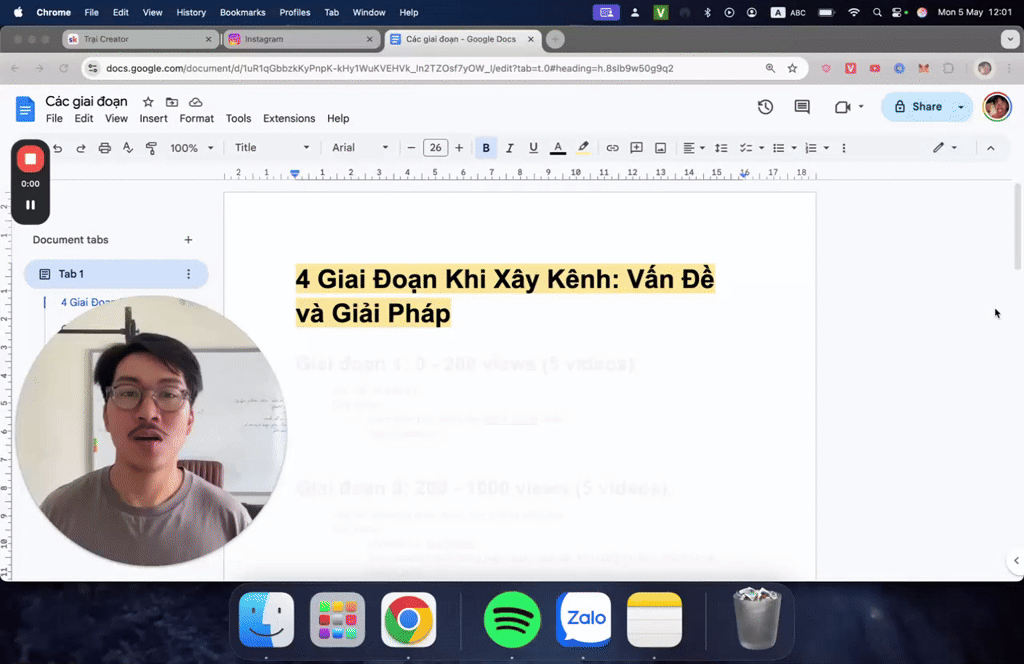Open the highlight color picker

[583, 148]
